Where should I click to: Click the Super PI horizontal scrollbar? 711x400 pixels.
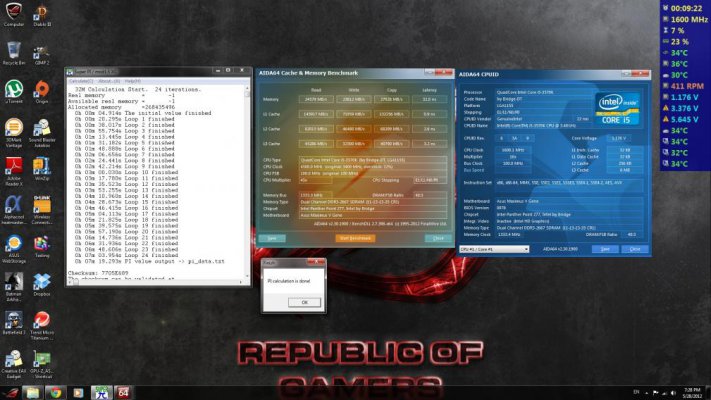(x=156, y=282)
